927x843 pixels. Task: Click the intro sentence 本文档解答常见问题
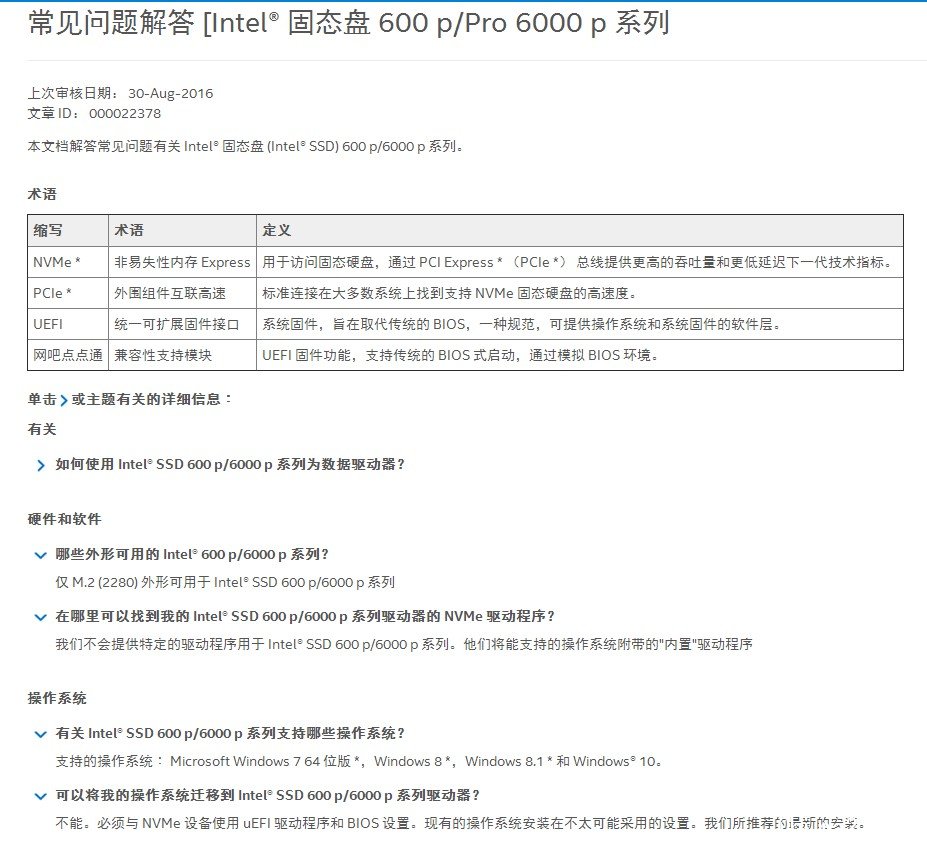[x=245, y=147]
